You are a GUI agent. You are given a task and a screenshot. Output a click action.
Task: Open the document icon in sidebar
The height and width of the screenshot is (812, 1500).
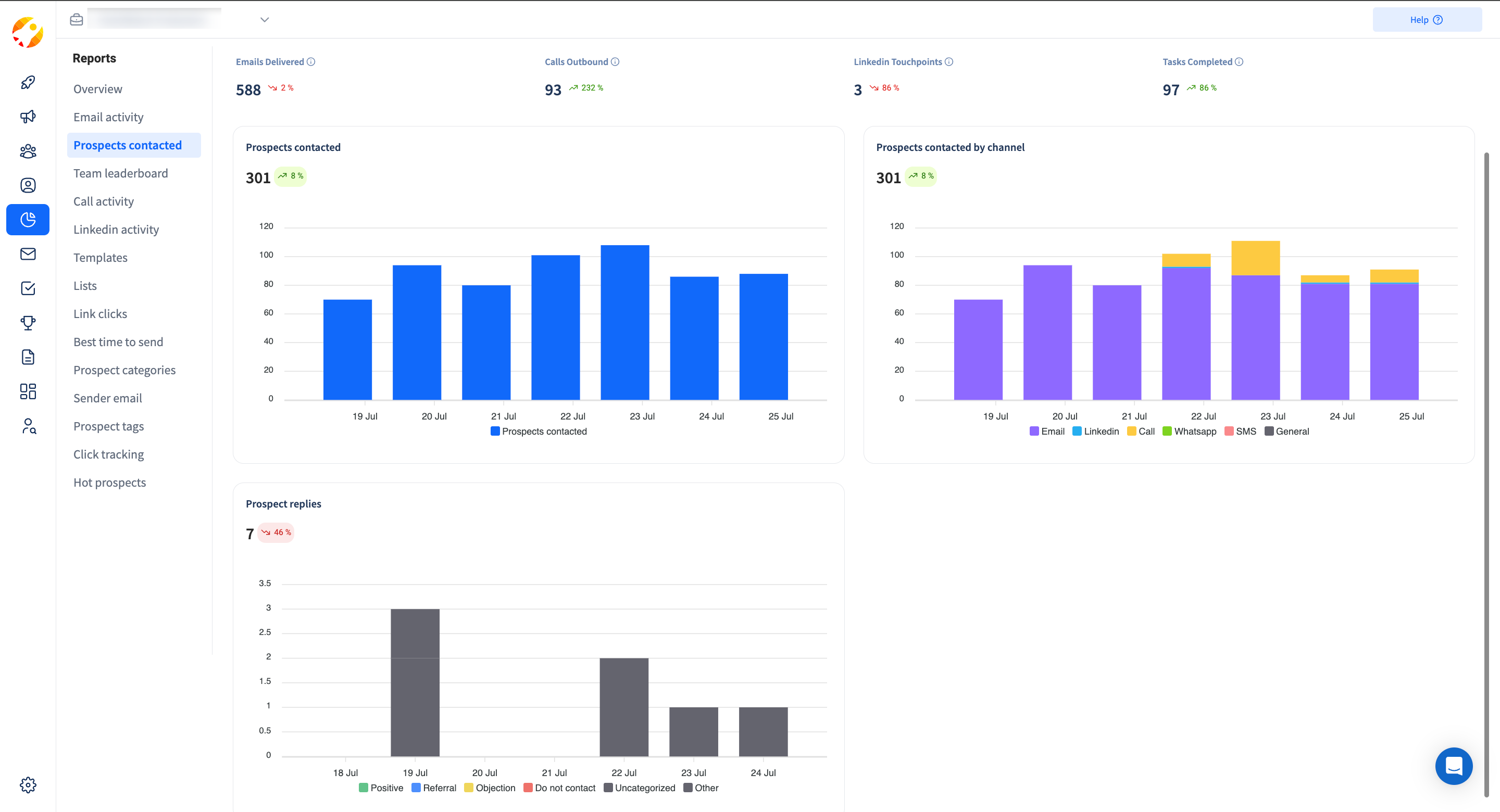28,357
